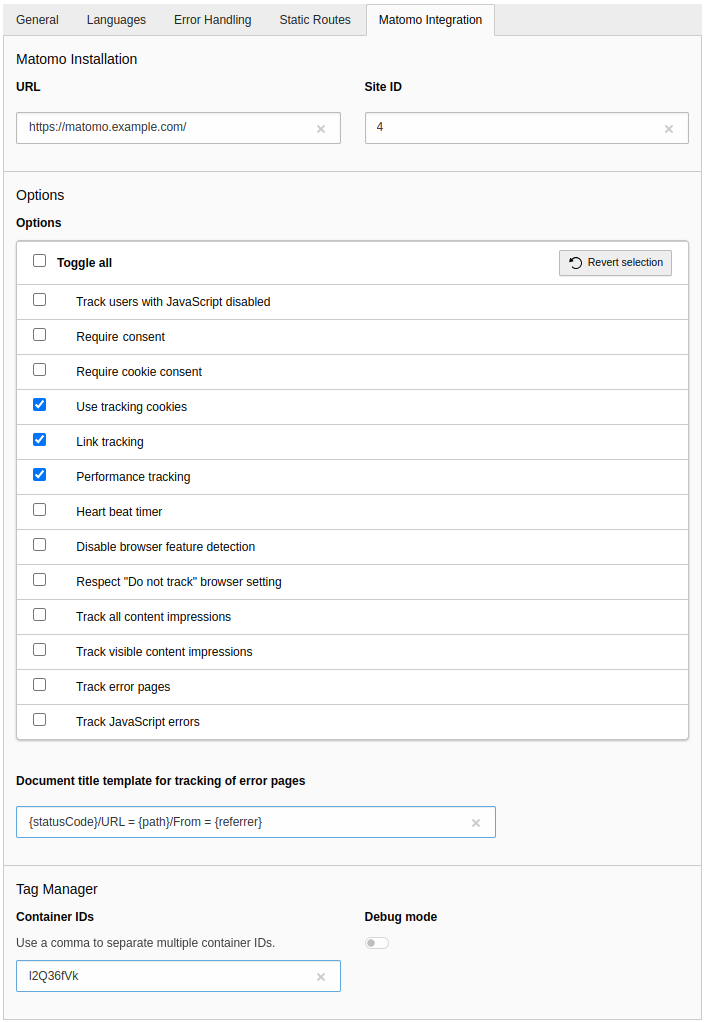Check Respect "Do not track" browser setting
The height and width of the screenshot is (1022, 704).
click(40, 580)
